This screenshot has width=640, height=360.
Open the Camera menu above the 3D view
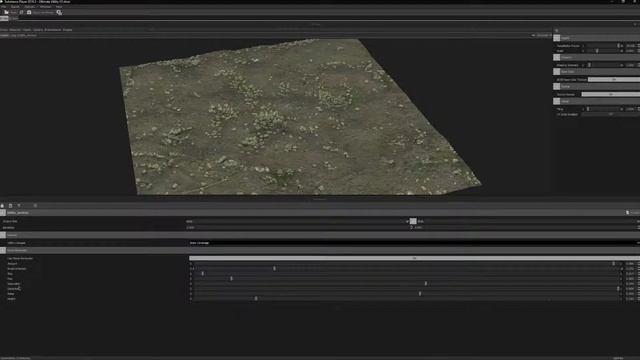point(38,30)
